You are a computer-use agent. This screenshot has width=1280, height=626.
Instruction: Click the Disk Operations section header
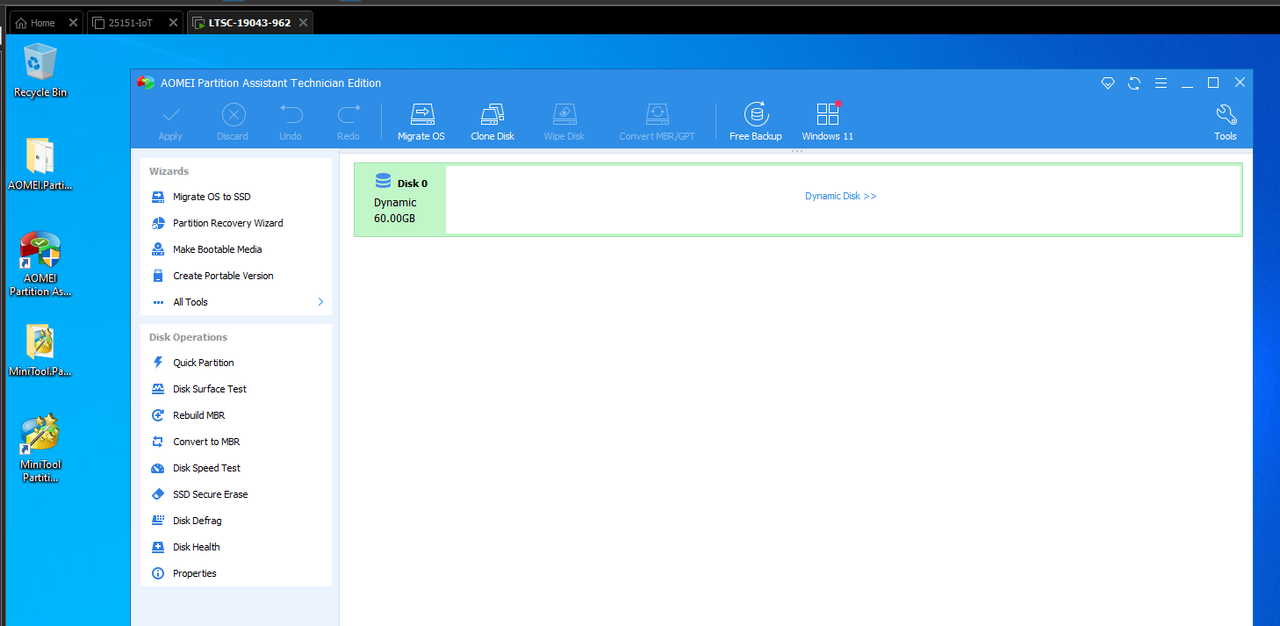pos(188,337)
